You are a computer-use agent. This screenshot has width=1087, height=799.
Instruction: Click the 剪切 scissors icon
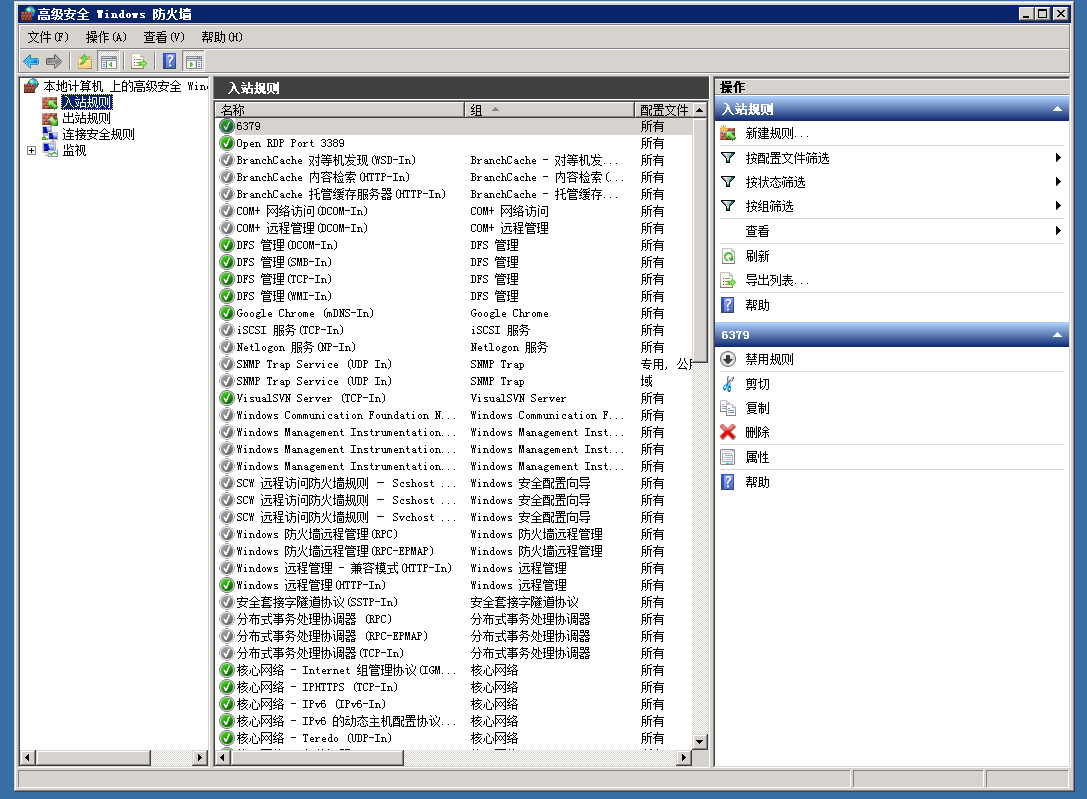tap(728, 384)
